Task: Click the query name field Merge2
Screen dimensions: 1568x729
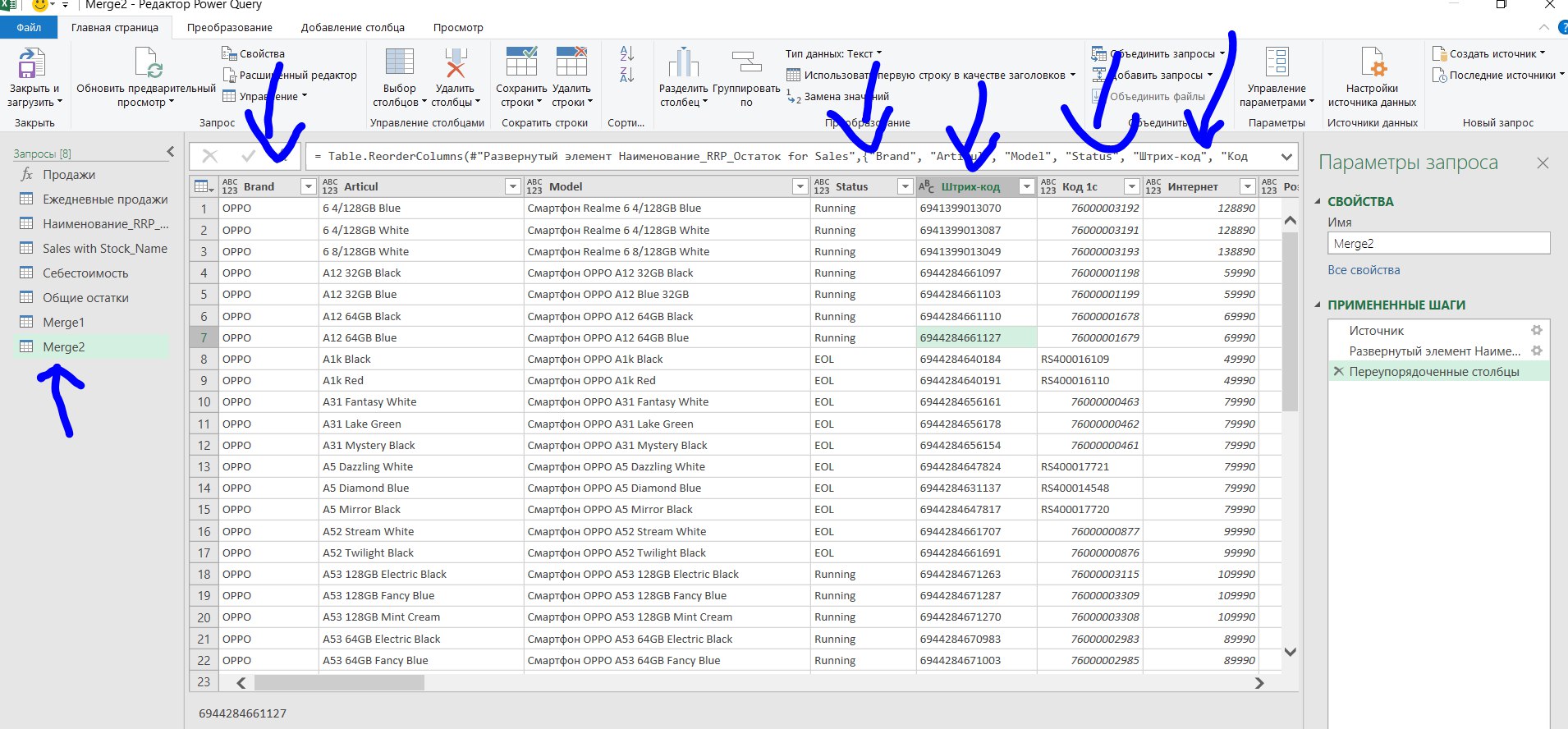Action: point(1438,243)
